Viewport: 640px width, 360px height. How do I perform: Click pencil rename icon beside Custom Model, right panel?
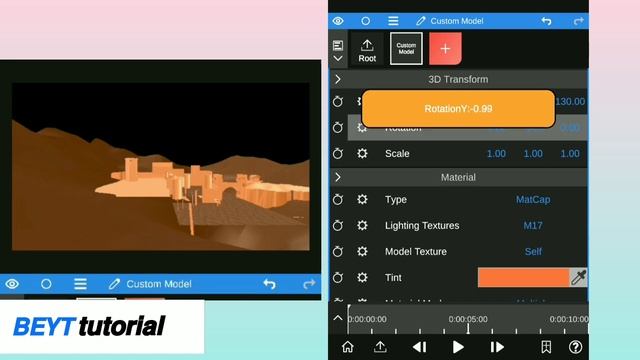click(x=420, y=21)
